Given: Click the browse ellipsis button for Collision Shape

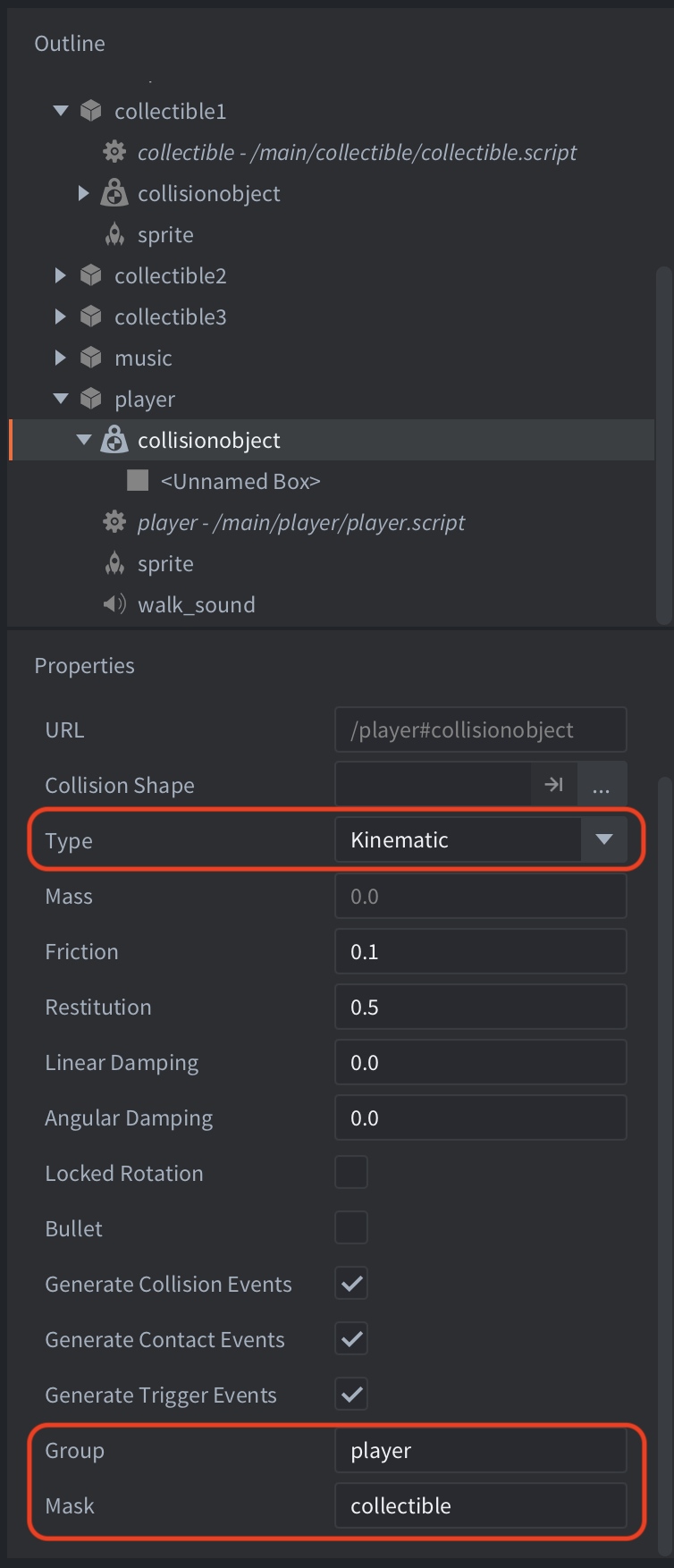Looking at the screenshot, I should click(602, 785).
